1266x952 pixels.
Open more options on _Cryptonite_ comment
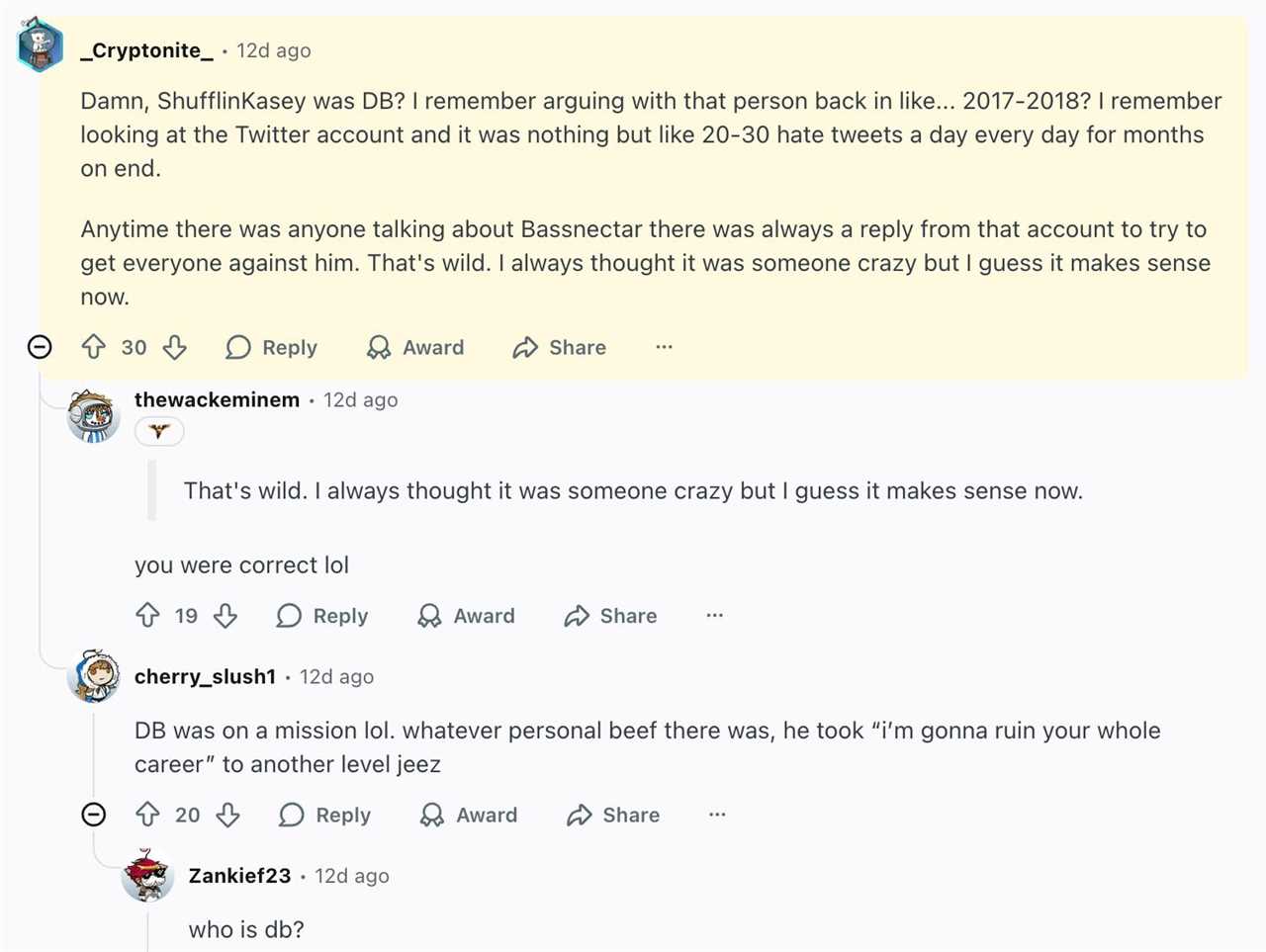pyautogui.click(x=664, y=347)
